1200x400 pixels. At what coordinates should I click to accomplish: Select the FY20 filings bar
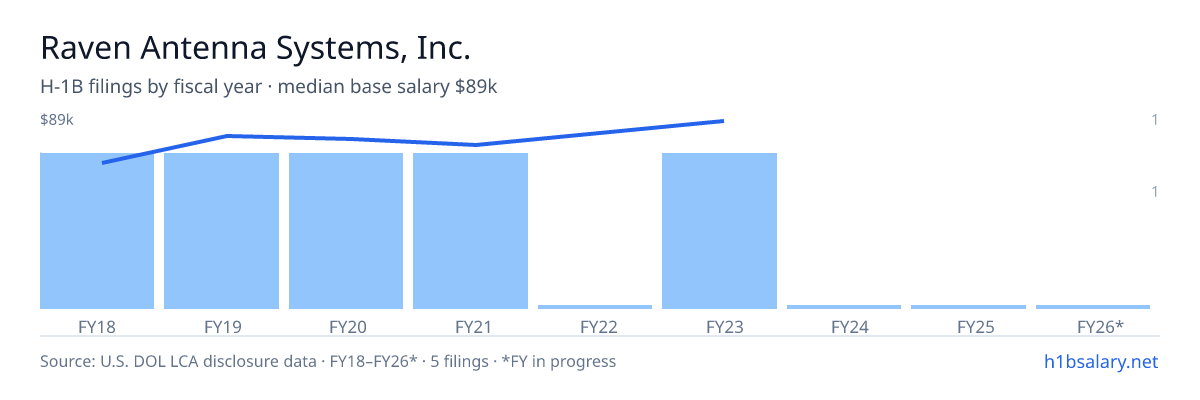click(x=346, y=231)
